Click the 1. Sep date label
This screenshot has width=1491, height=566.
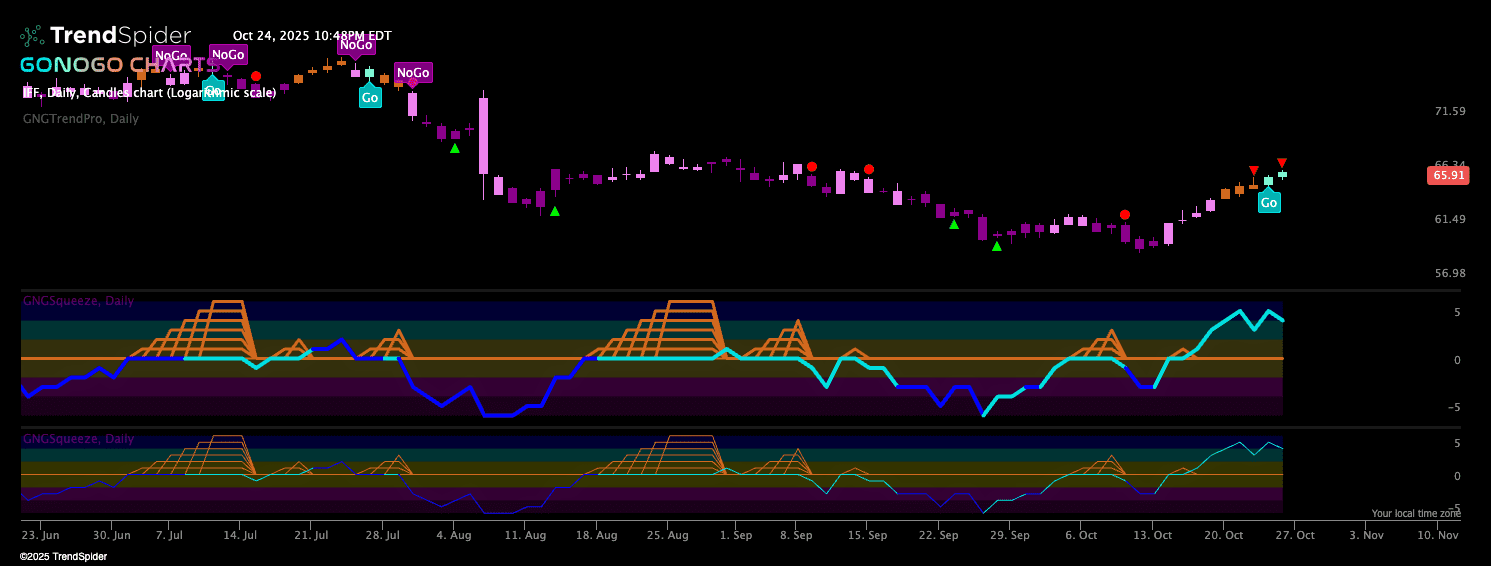(x=735, y=535)
